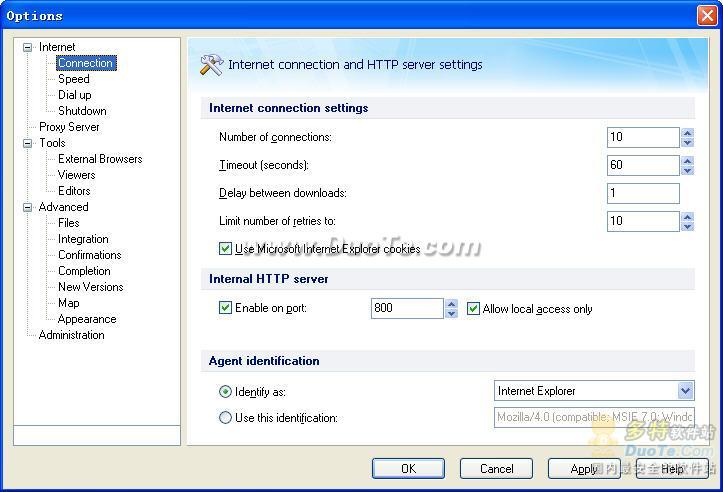
Task: Click the Number of connections field
Action: (x=643, y=137)
